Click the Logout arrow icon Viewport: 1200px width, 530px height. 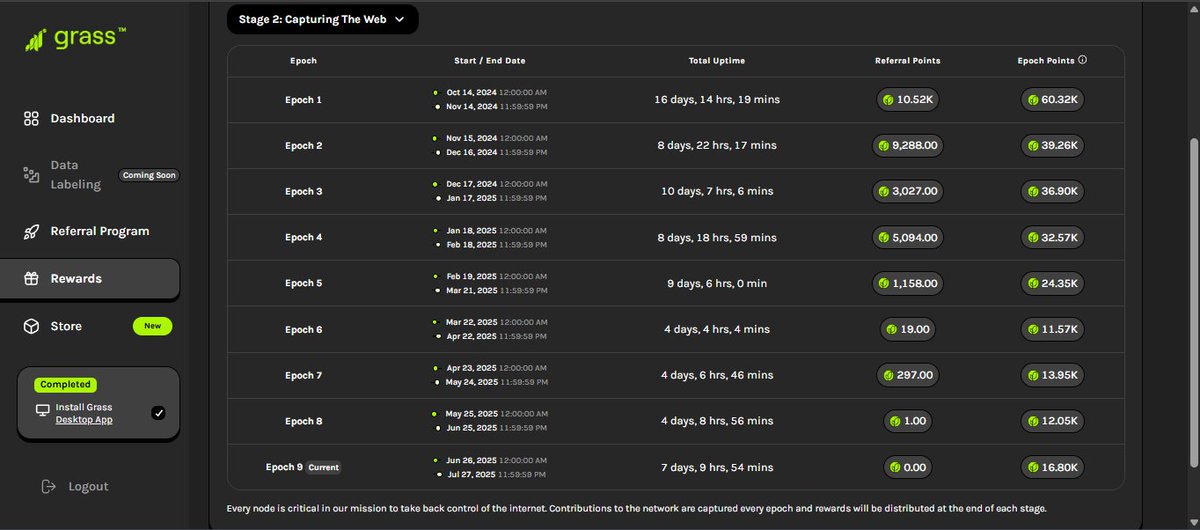tap(48, 486)
